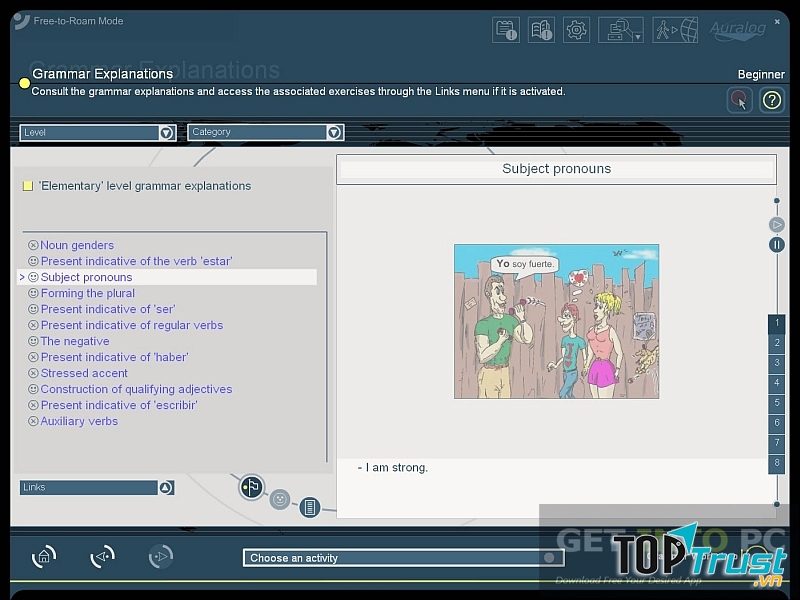Click the document page icon near Links
Screen dimensions: 800x600
(x=310, y=507)
